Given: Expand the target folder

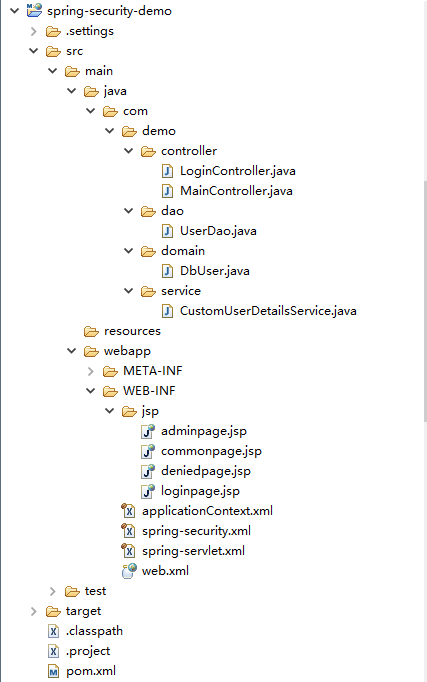Looking at the screenshot, I should [x=34, y=612].
